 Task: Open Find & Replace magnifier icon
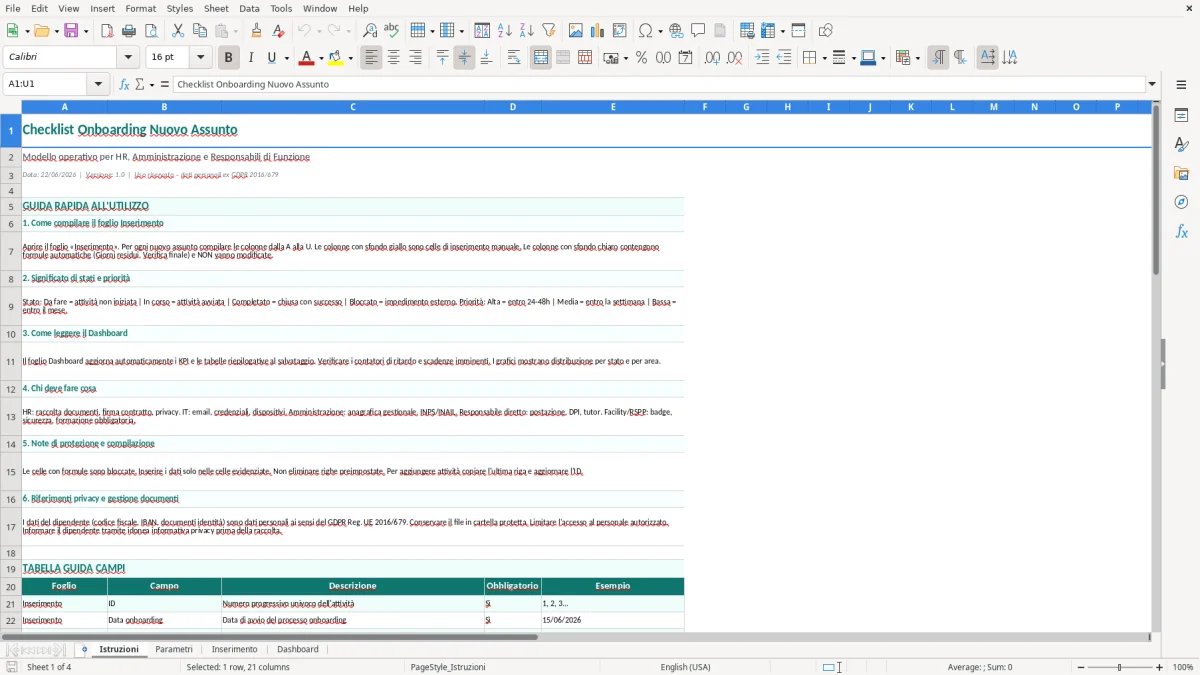[370, 31]
